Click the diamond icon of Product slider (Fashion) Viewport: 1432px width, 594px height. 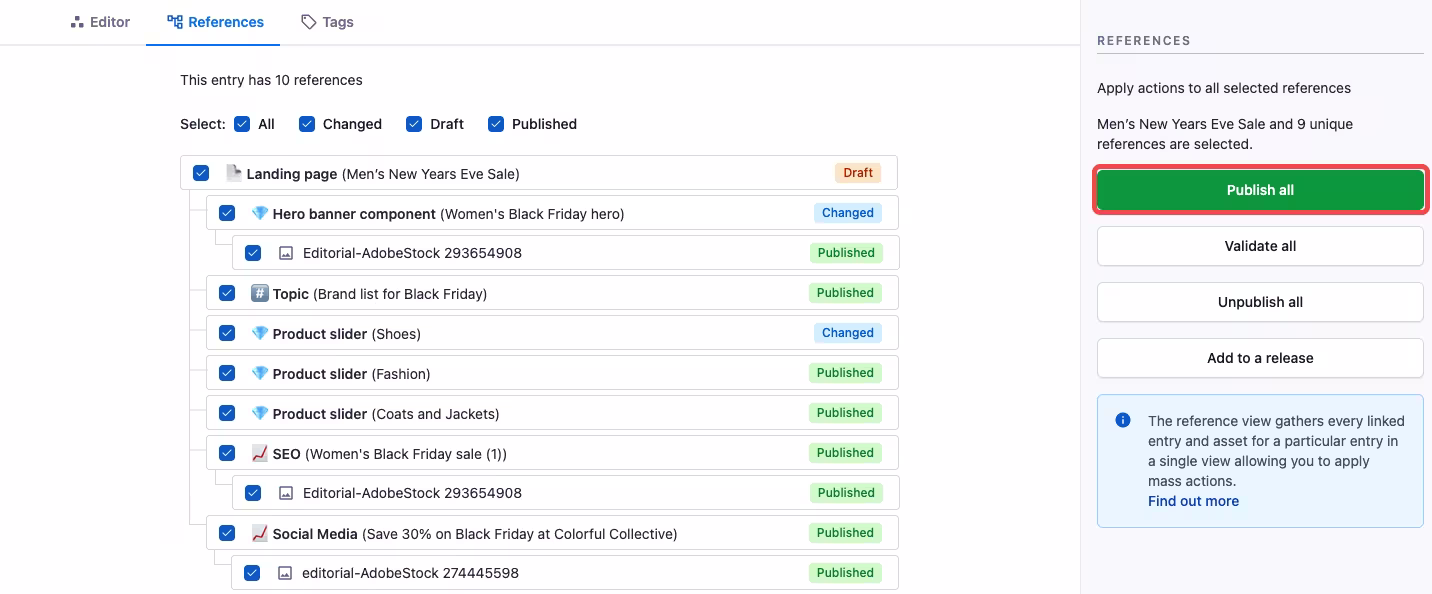pos(260,373)
